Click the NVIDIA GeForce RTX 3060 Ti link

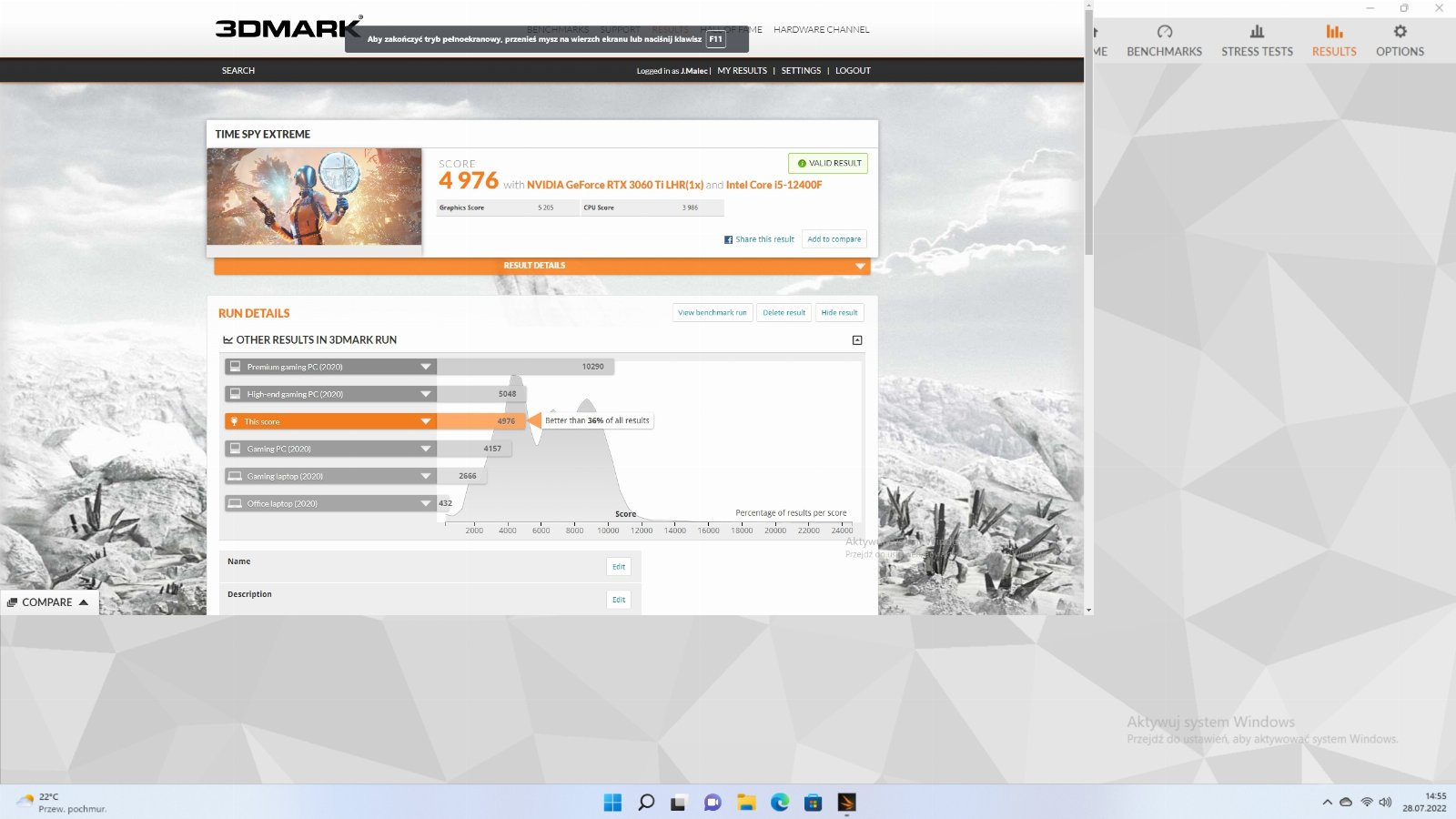pyautogui.click(x=615, y=185)
